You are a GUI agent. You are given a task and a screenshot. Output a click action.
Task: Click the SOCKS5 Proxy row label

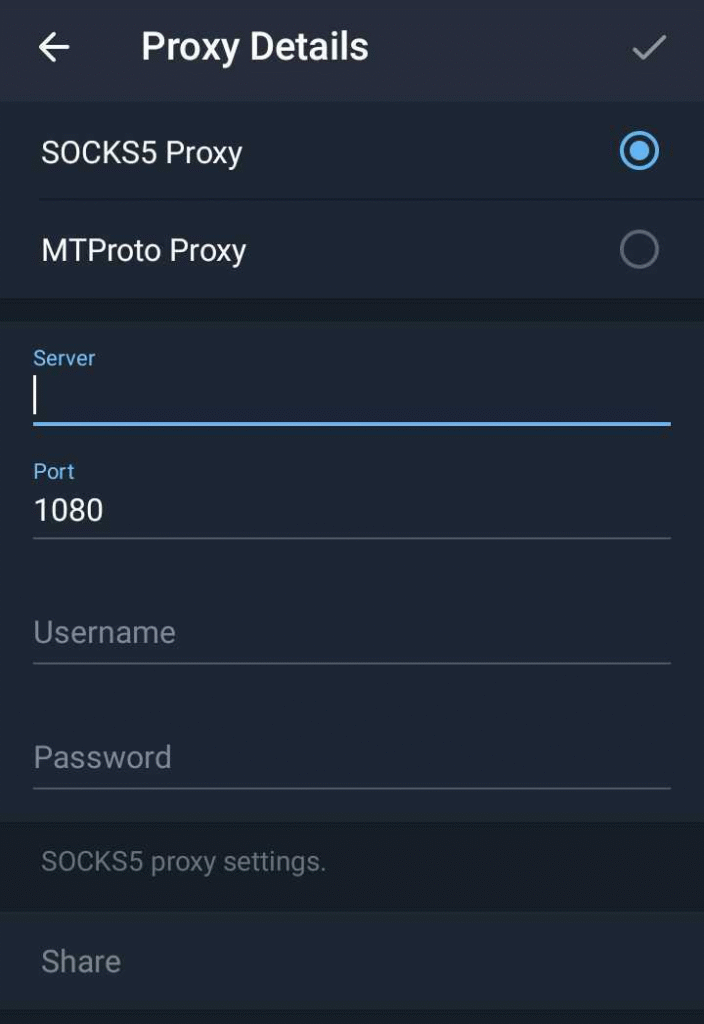pos(141,152)
